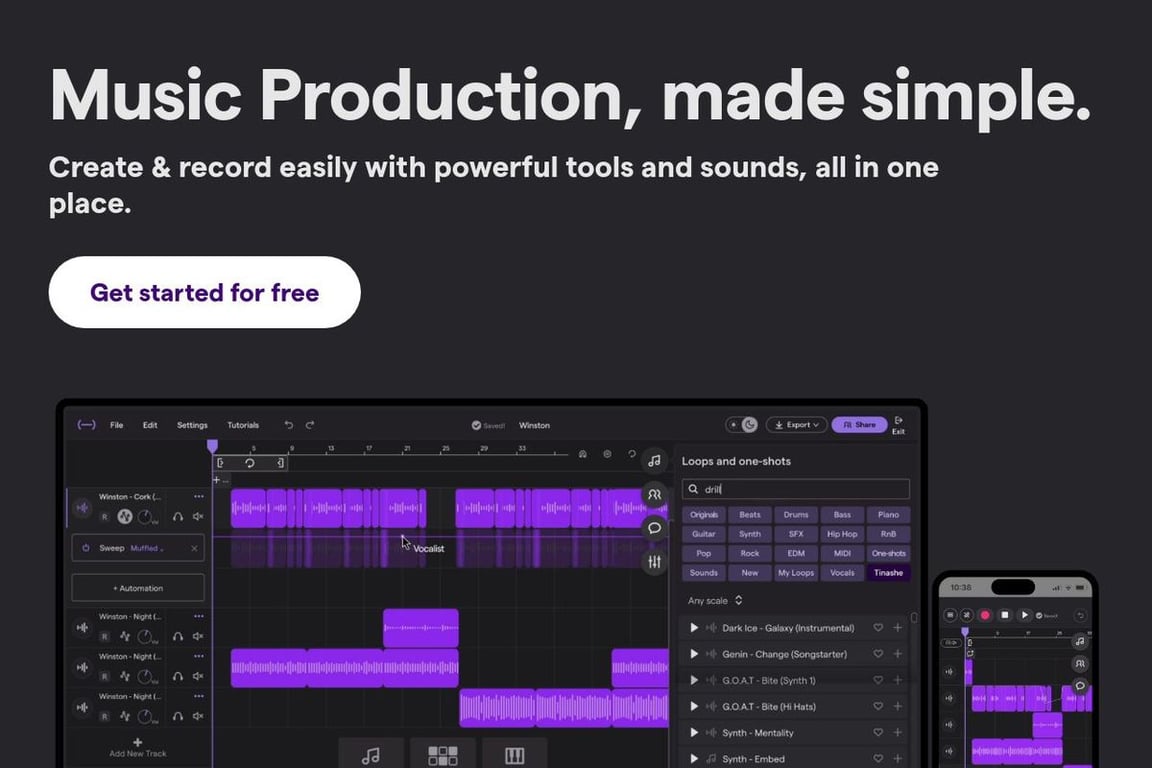Click the timeline playhead marker
The width and height of the screenshot is (1152, 768).
click(212, 446)
